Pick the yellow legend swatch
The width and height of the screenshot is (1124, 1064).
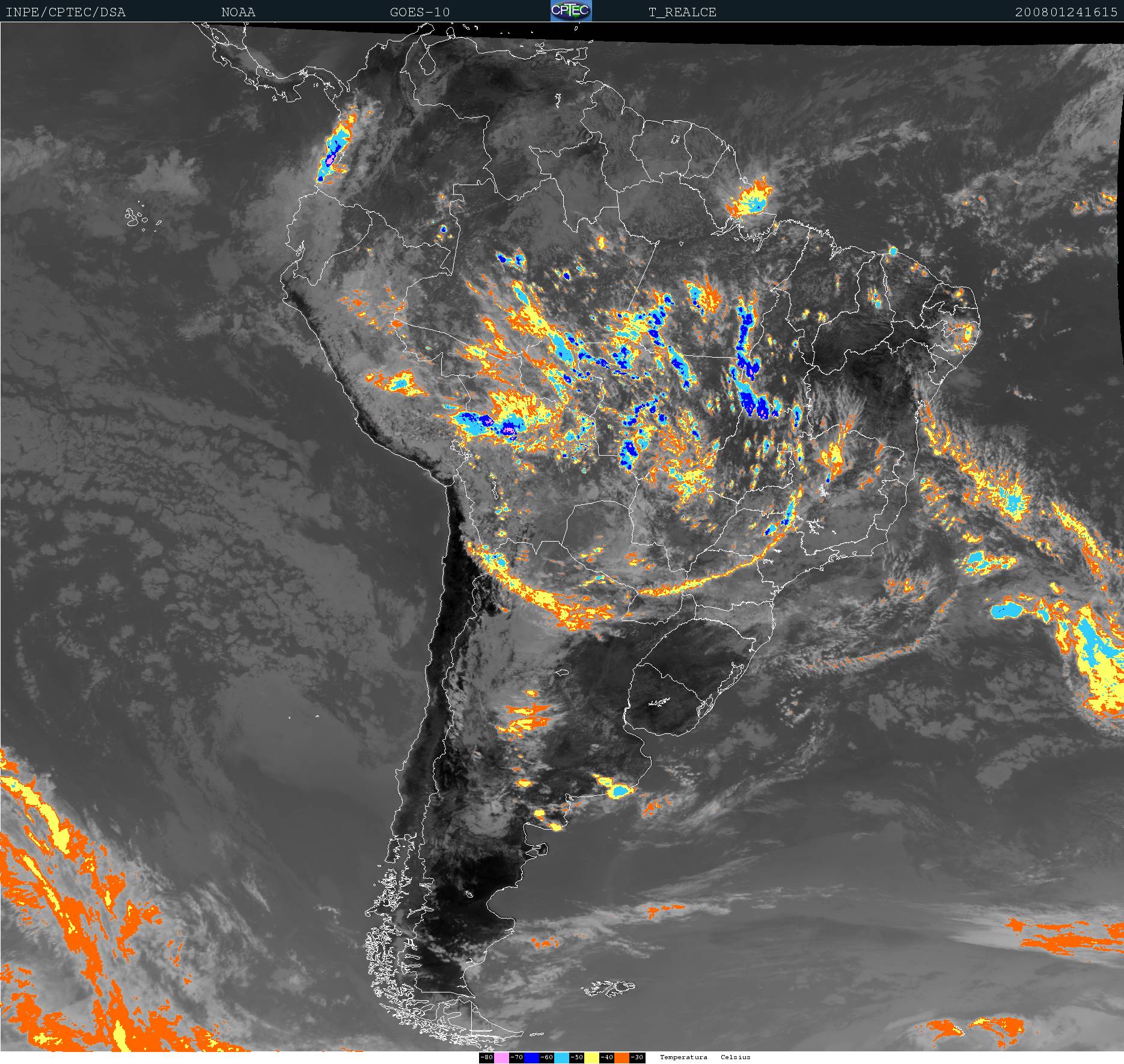[x=591, y=1057]
